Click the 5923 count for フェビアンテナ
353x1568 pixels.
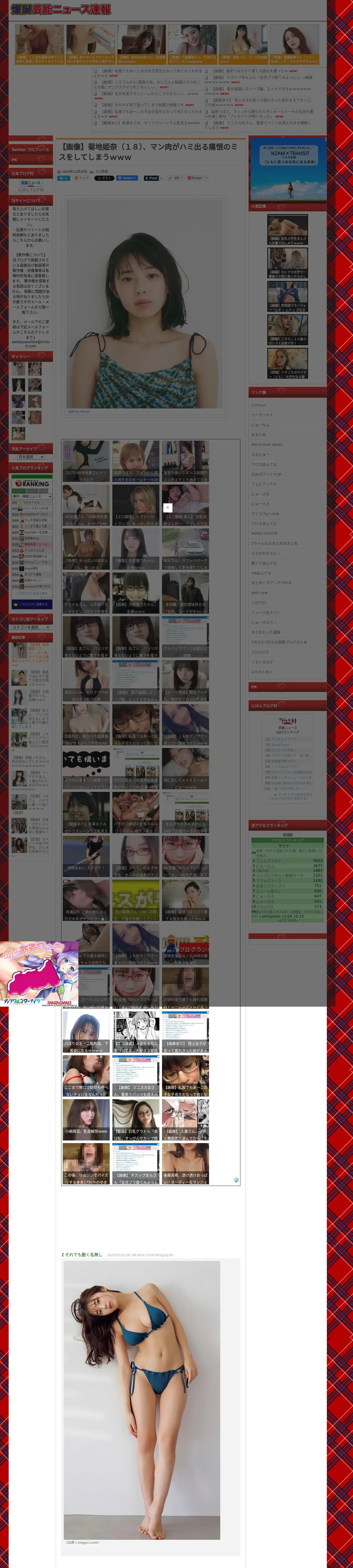318,861
